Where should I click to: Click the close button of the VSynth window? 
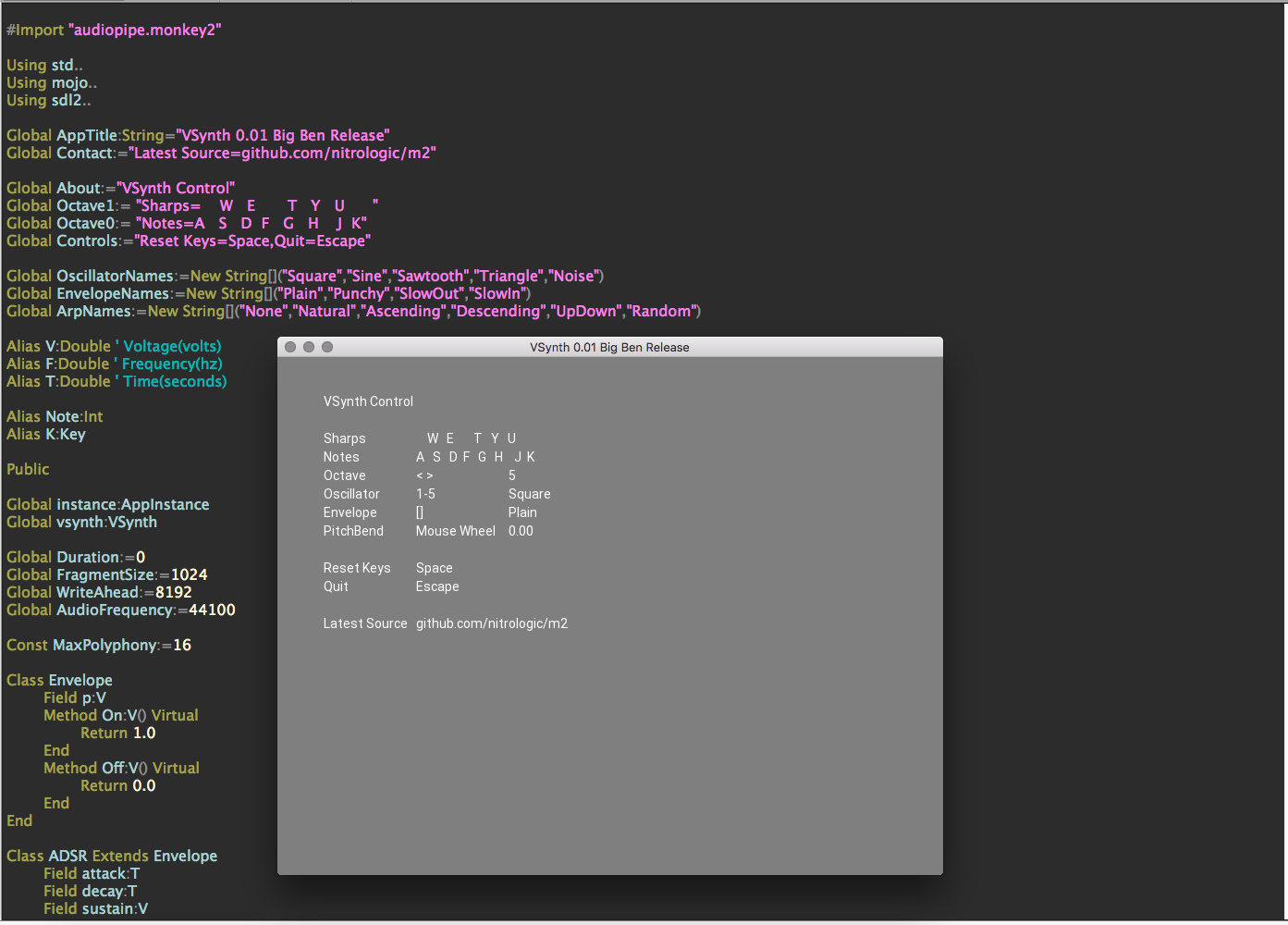[290, 347]
